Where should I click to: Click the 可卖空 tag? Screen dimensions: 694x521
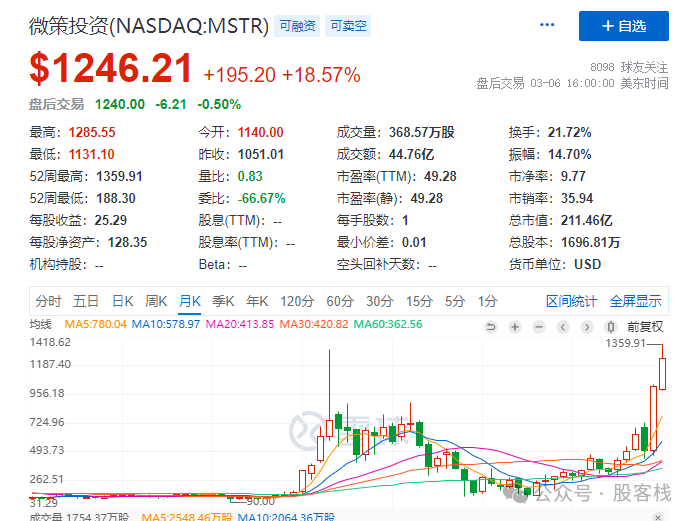pos(348,26)
